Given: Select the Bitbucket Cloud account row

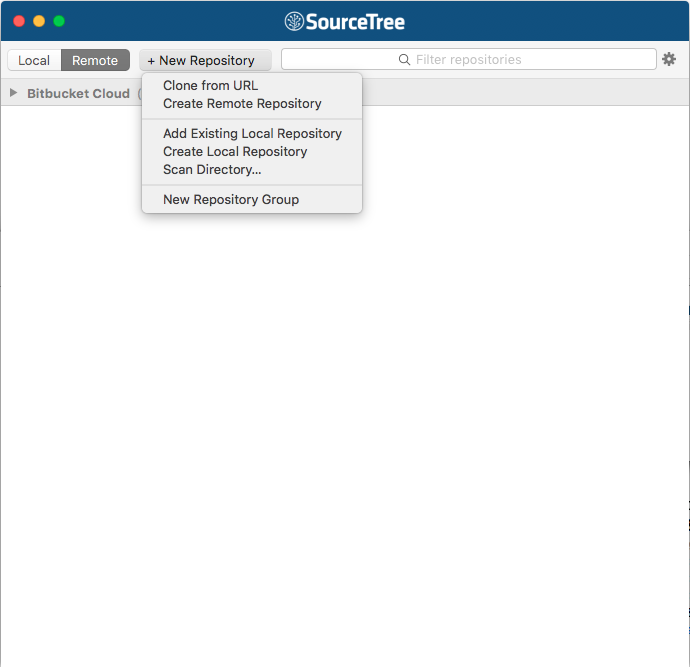Looking at the screenshot, I should tap(345, 93).
